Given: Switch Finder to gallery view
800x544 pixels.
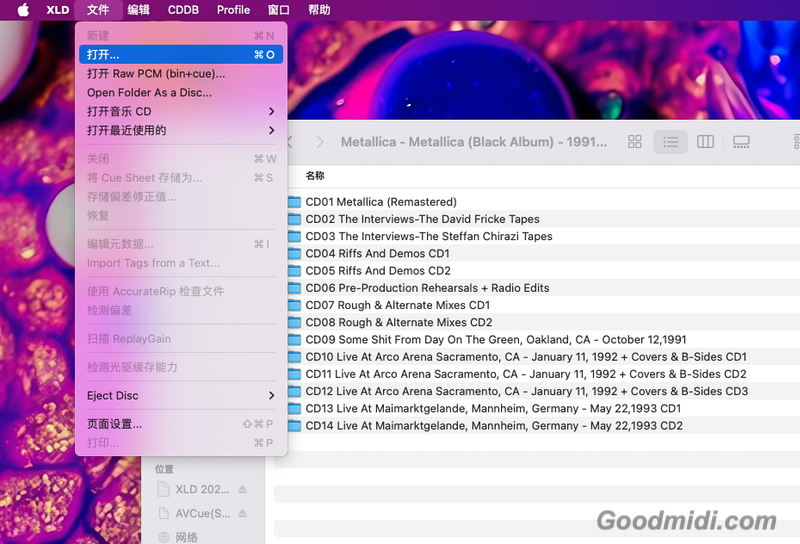Looking at the screenshot, I should (x=741, y=141).
